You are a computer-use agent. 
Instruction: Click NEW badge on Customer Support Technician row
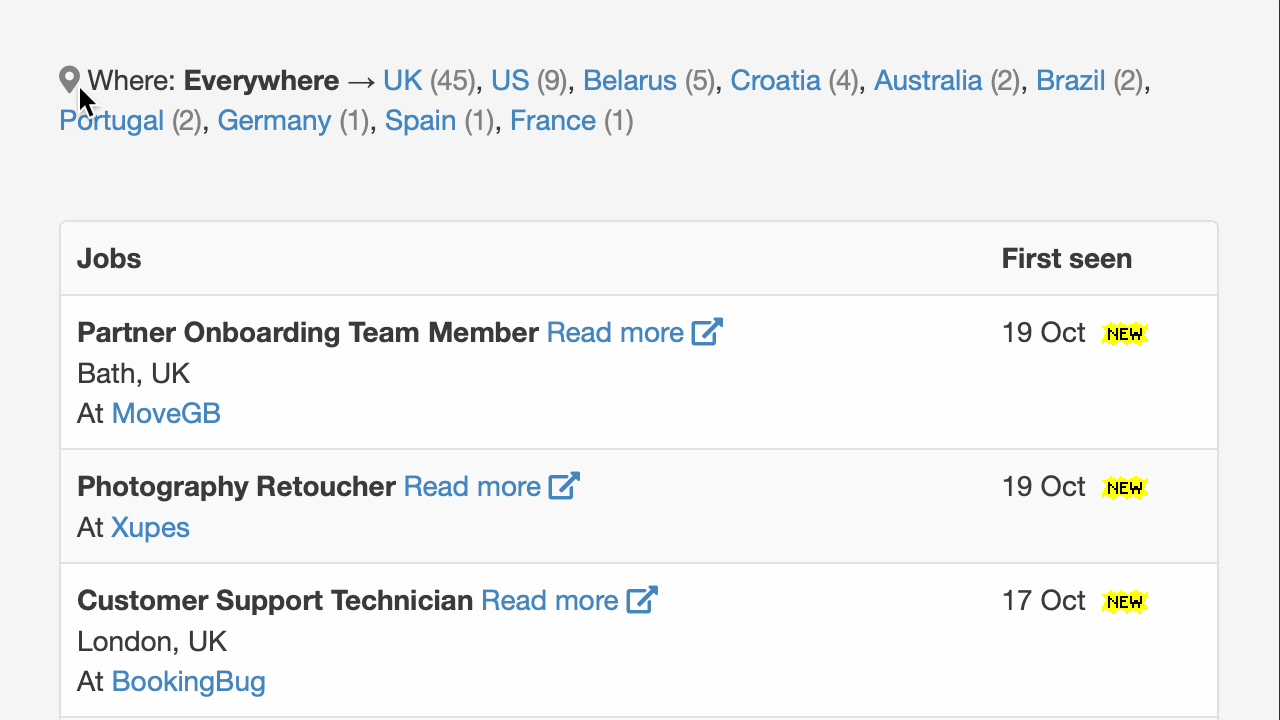coord(1124,601)
